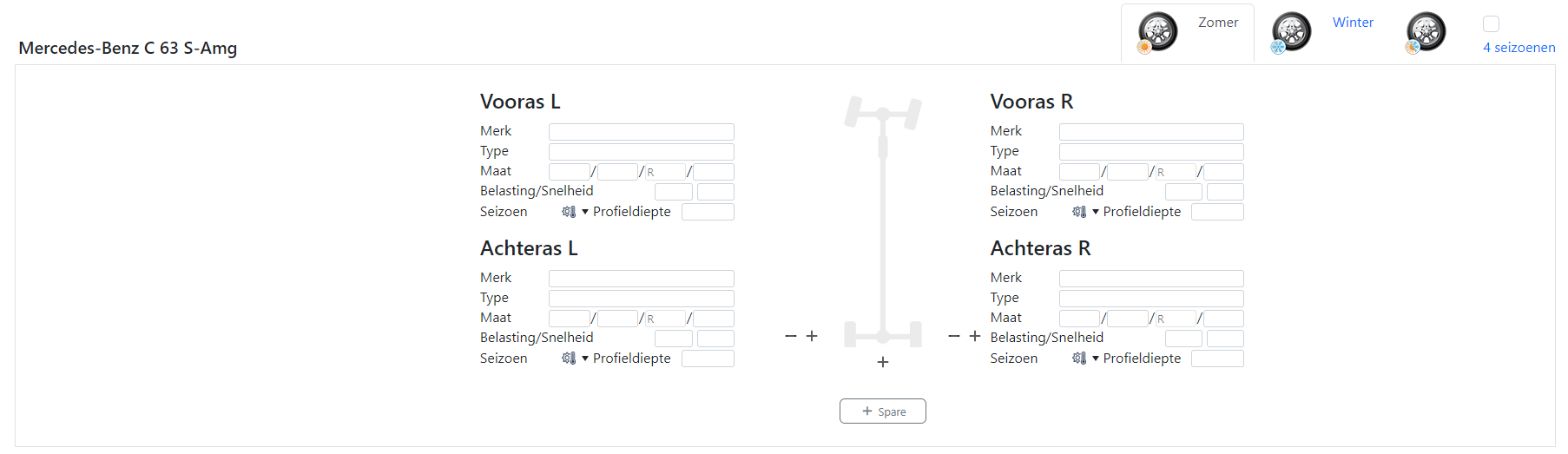Click the Vooras R Type input field

point(1151,152)
